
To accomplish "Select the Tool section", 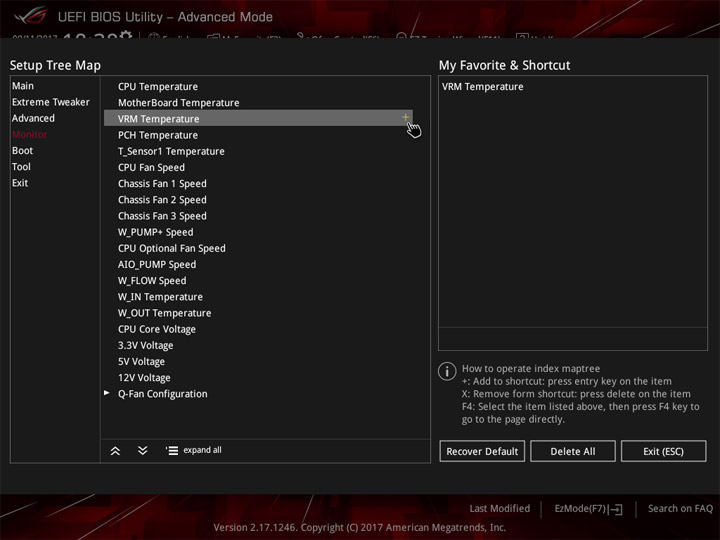I will 21,167.
